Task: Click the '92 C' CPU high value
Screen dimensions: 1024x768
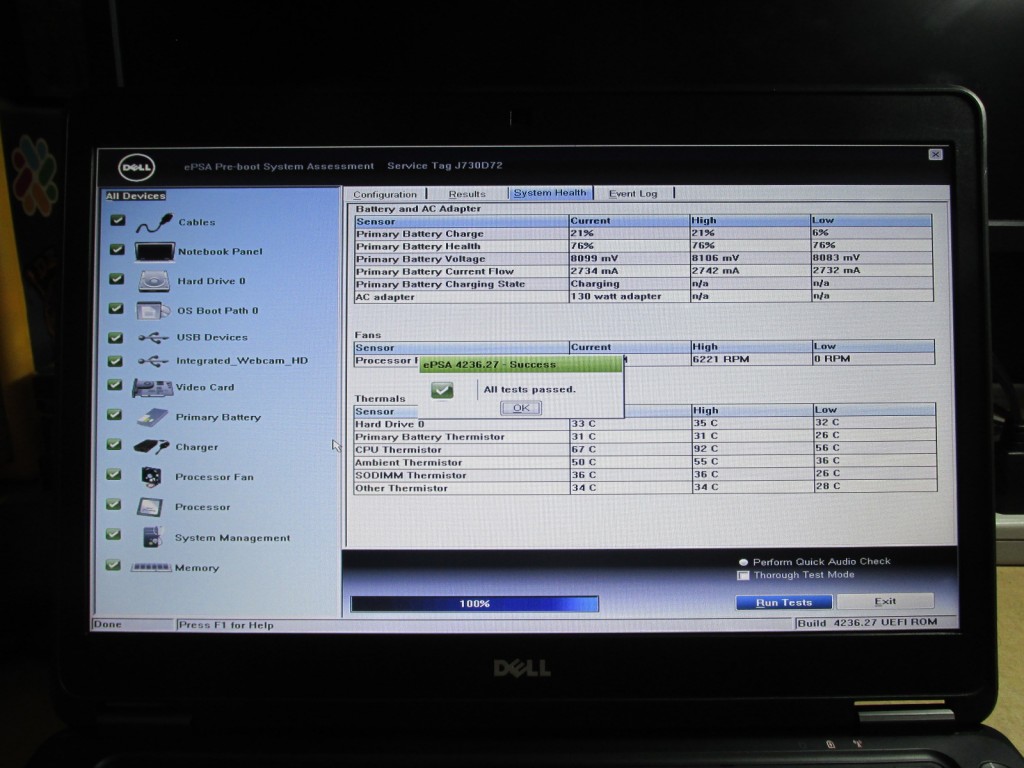Action: tap(705, 449)
